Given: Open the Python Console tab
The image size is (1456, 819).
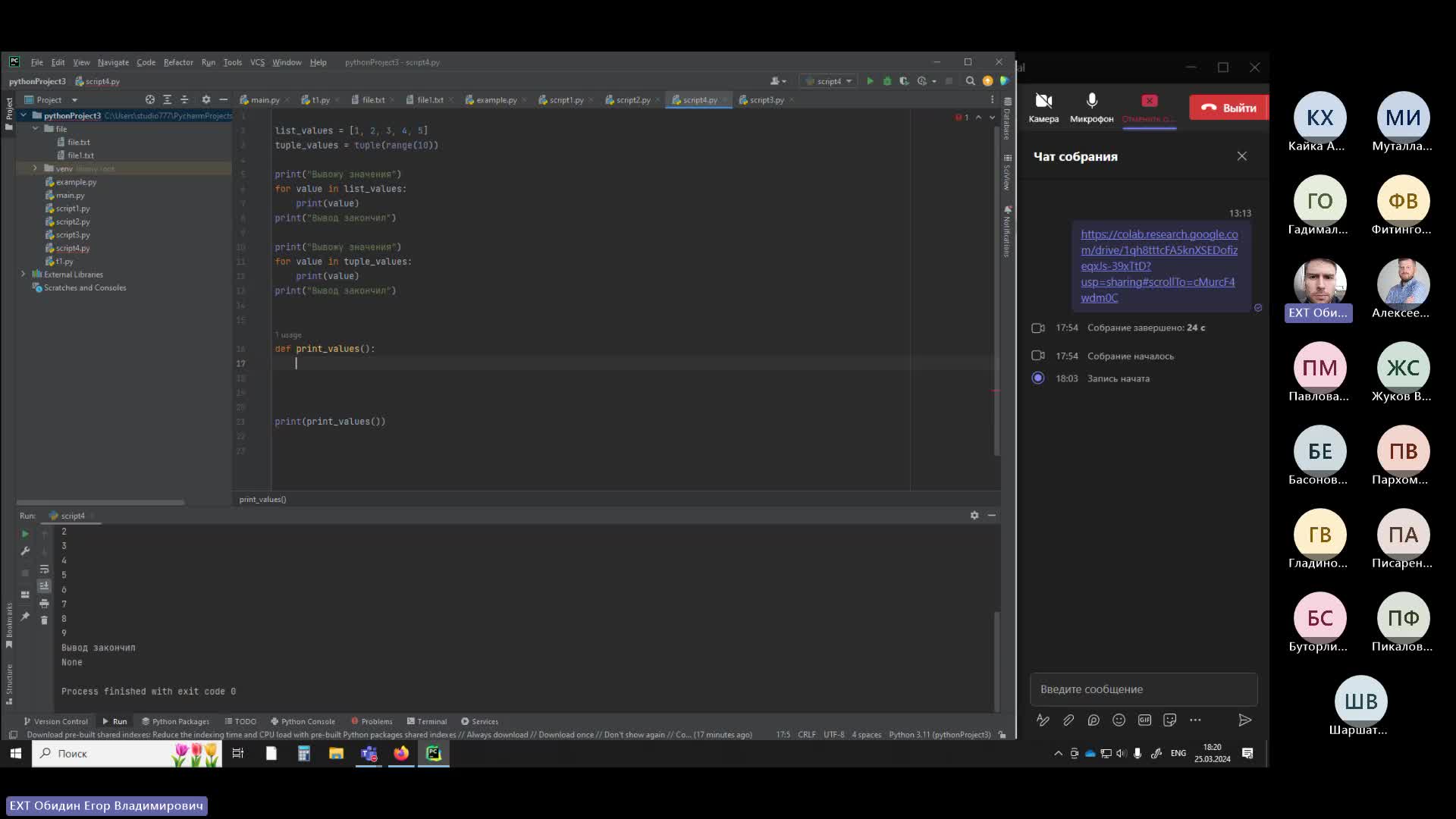Looking at the screenshot, I should [303, 721].
